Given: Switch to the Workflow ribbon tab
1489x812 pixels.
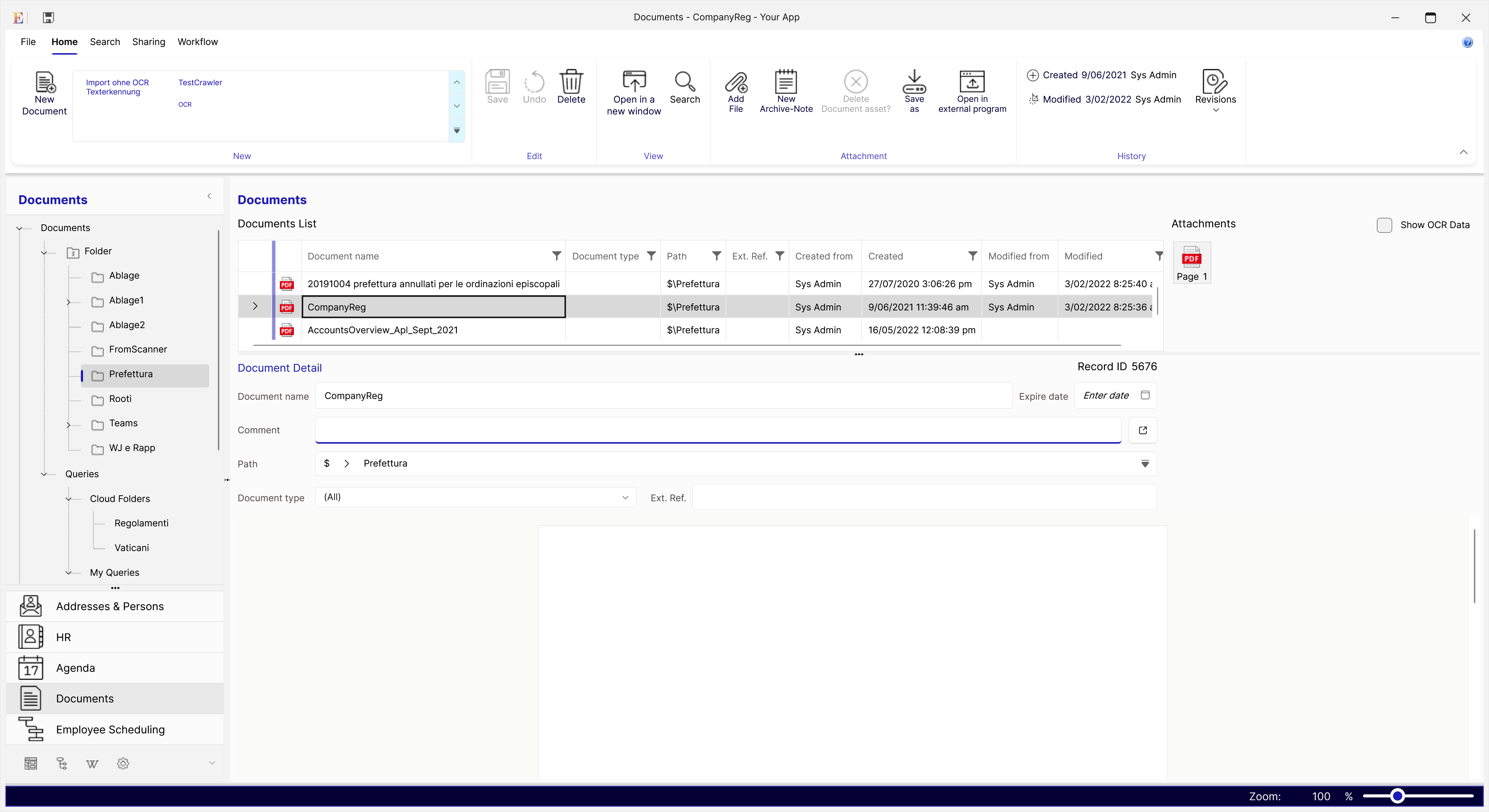Looking at the screenshot, I should [x=197, y=42].
